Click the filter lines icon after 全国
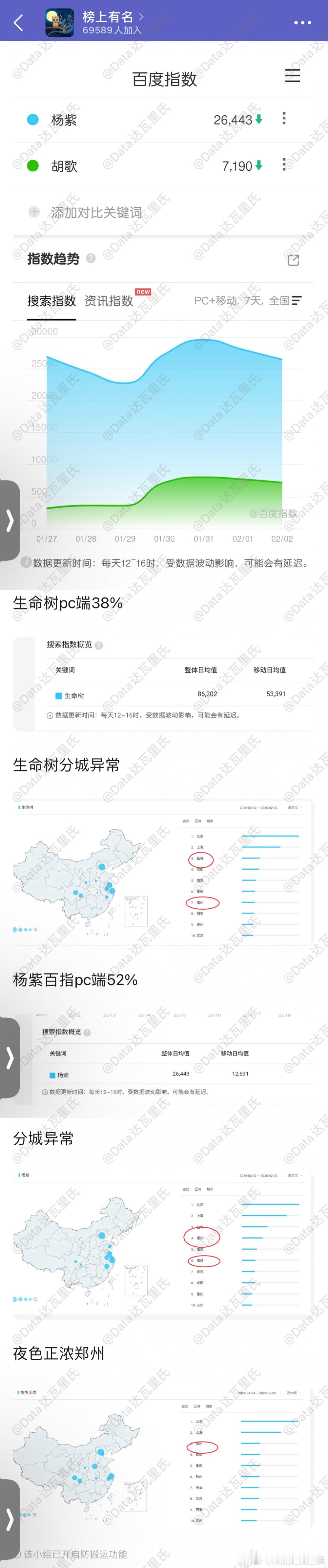The image size is (328, 1568). point(297,301)
